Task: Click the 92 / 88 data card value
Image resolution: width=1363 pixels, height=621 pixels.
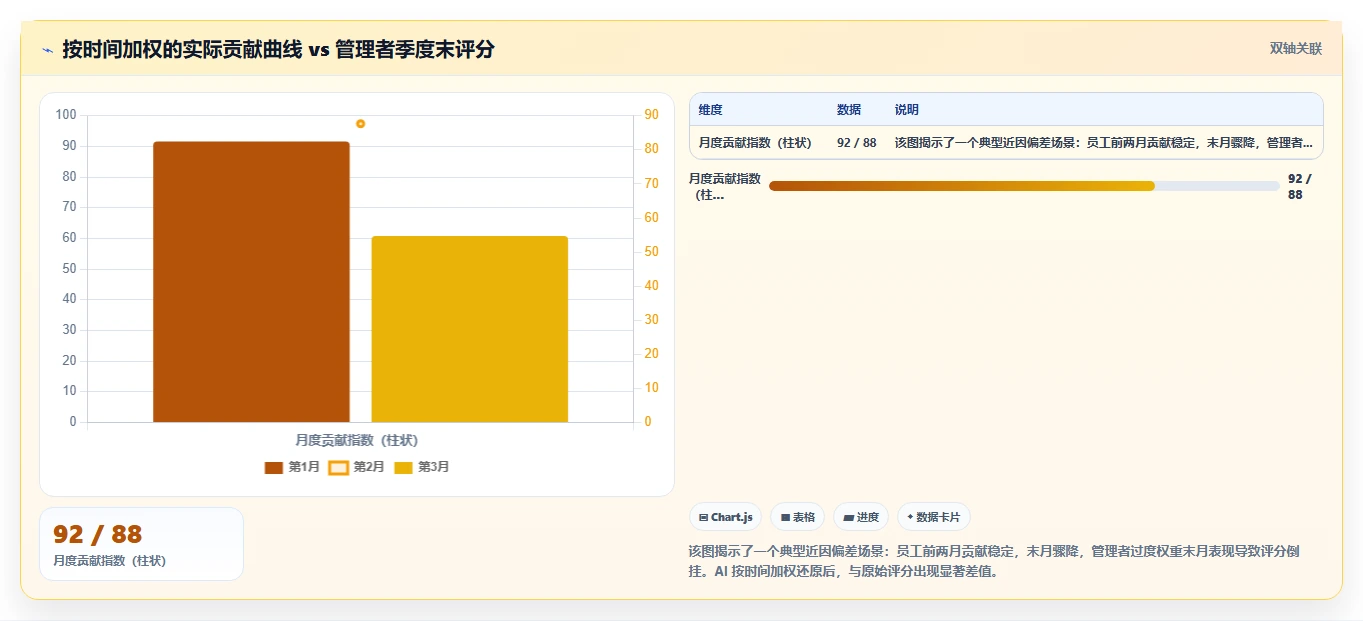Action: [98, 534]
